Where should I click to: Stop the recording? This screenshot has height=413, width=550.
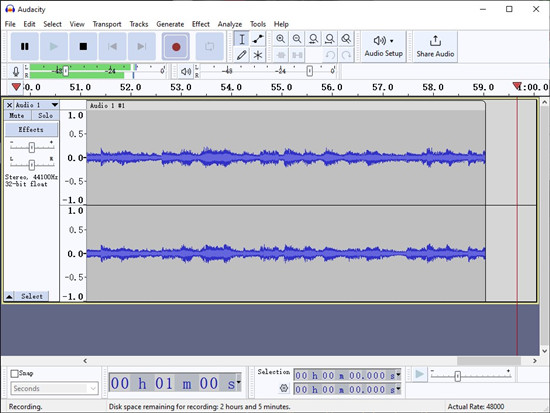83,46
